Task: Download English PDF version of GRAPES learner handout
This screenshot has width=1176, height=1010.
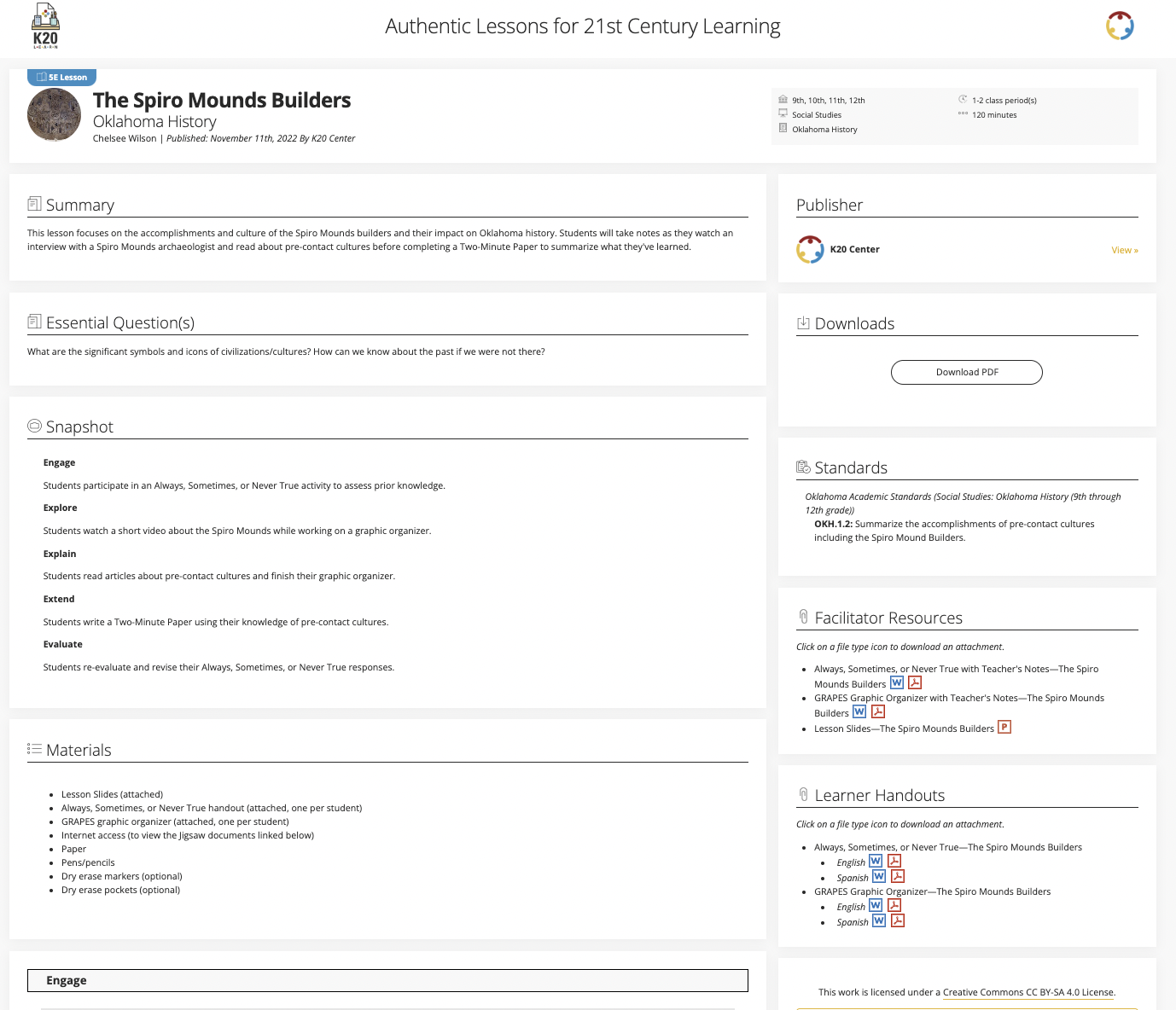Action: [x=894, y=906]
